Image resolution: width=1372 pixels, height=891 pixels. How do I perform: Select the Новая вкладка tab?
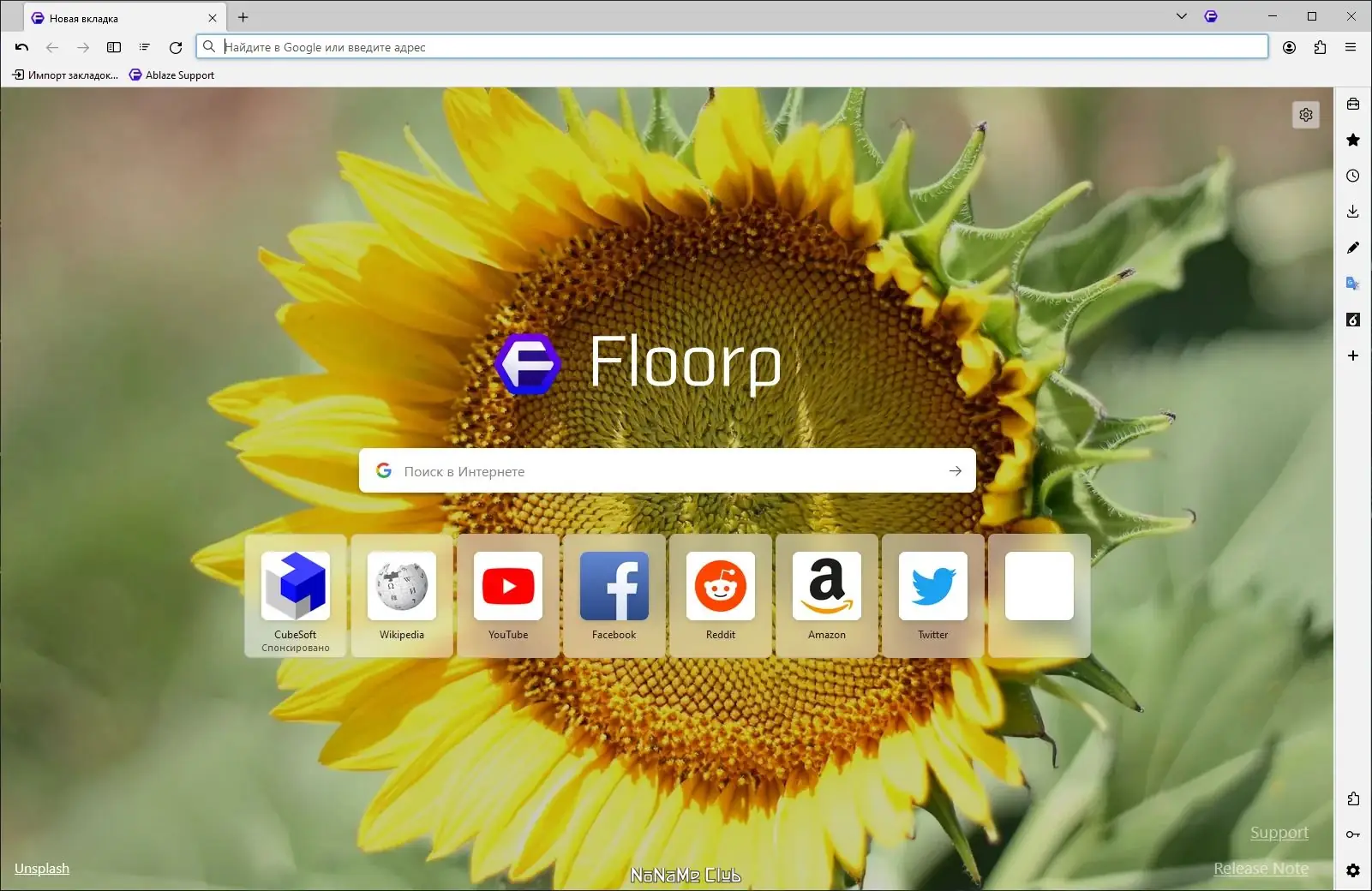pos(125,18)
